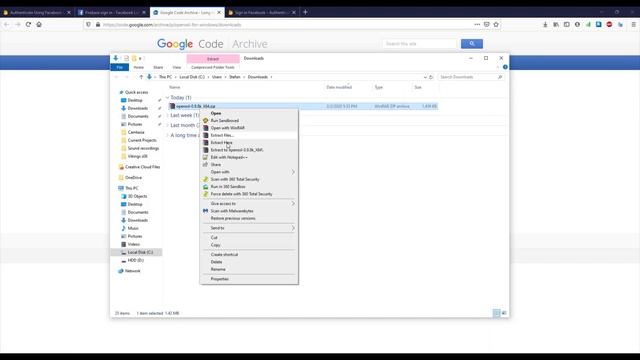Click the Explorer help icon
The height and width of the screenshot is (360, 640).
(505, 67)
